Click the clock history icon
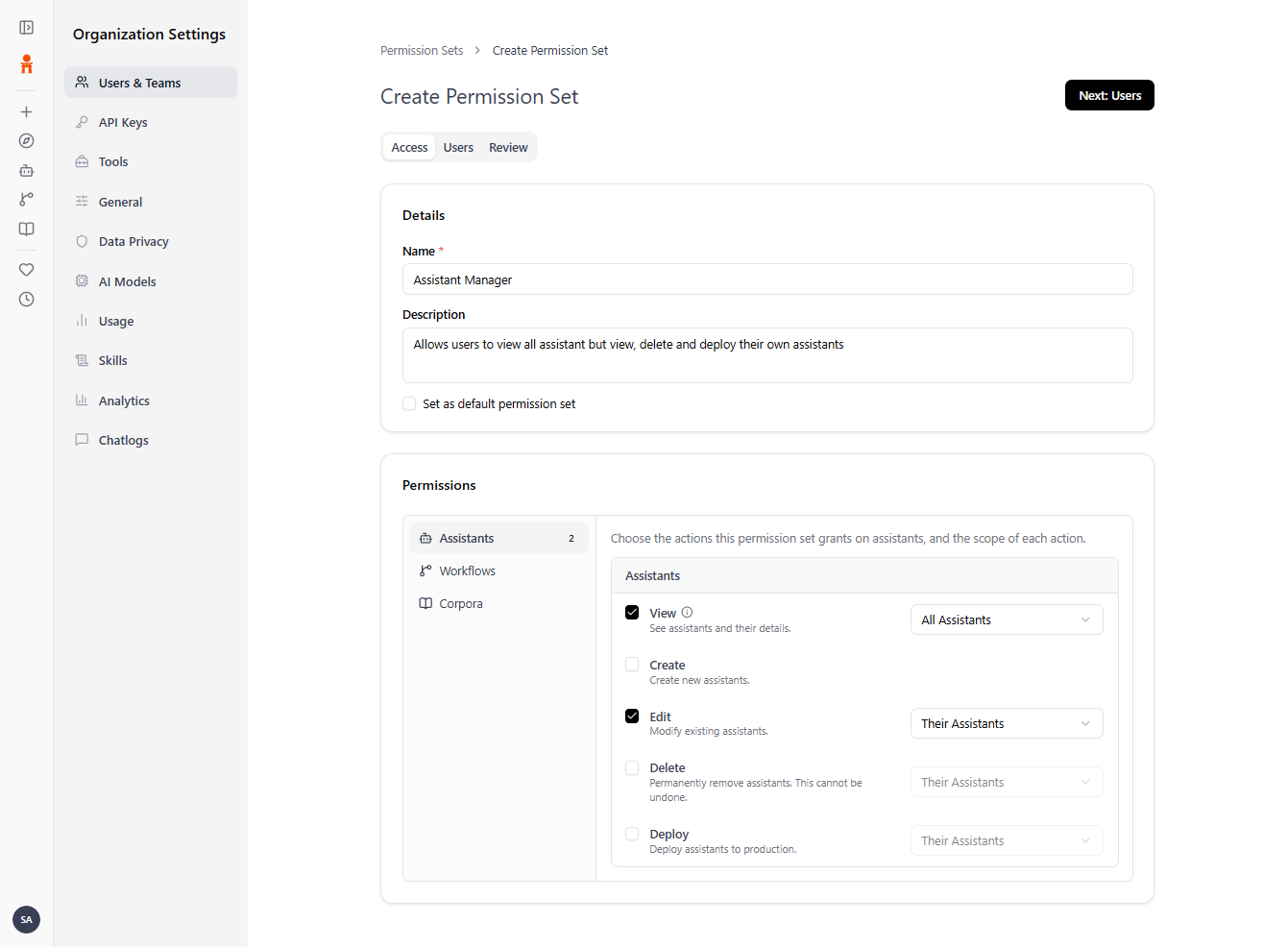 (x=27, y=300)
